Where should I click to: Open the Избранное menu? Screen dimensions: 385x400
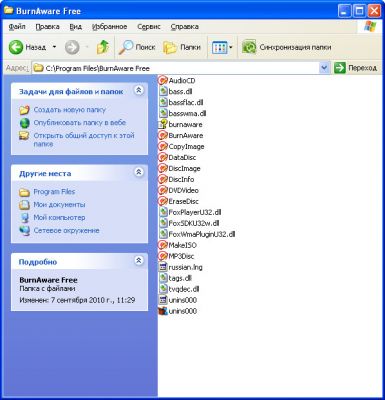[109, 27]
